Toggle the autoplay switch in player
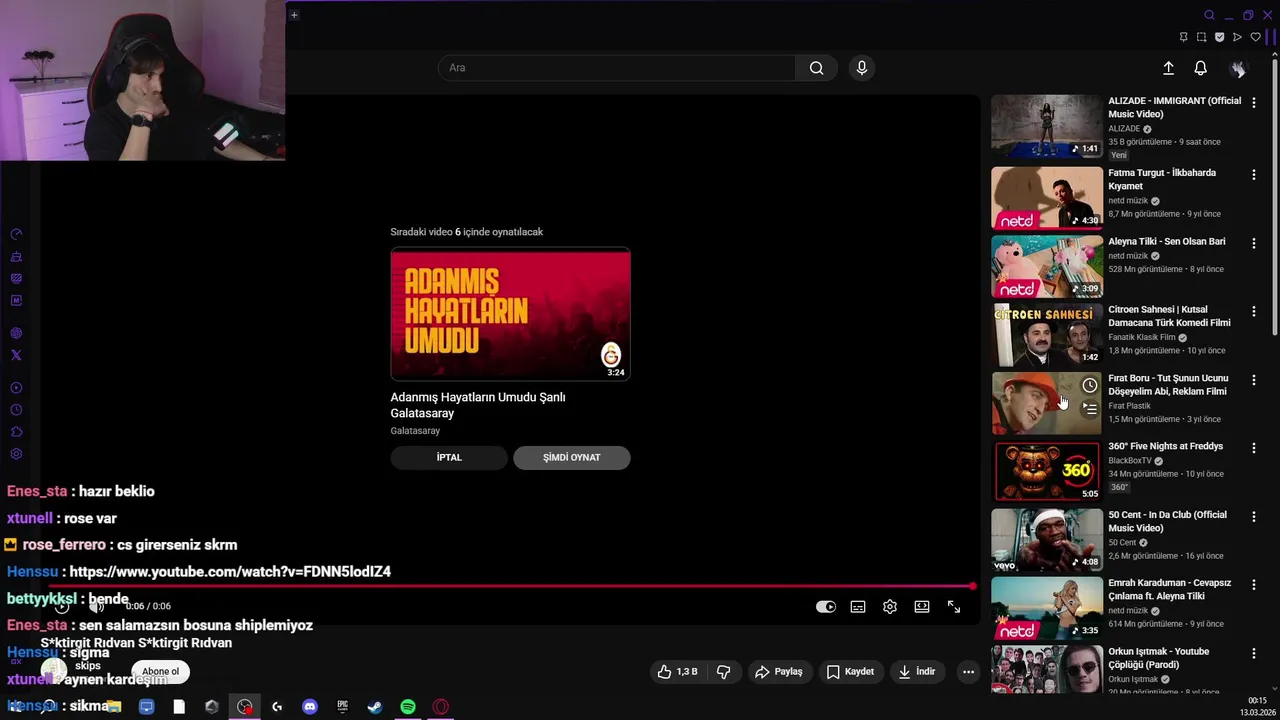Viewport: 1280px width, 720px height. click(825, 607)
